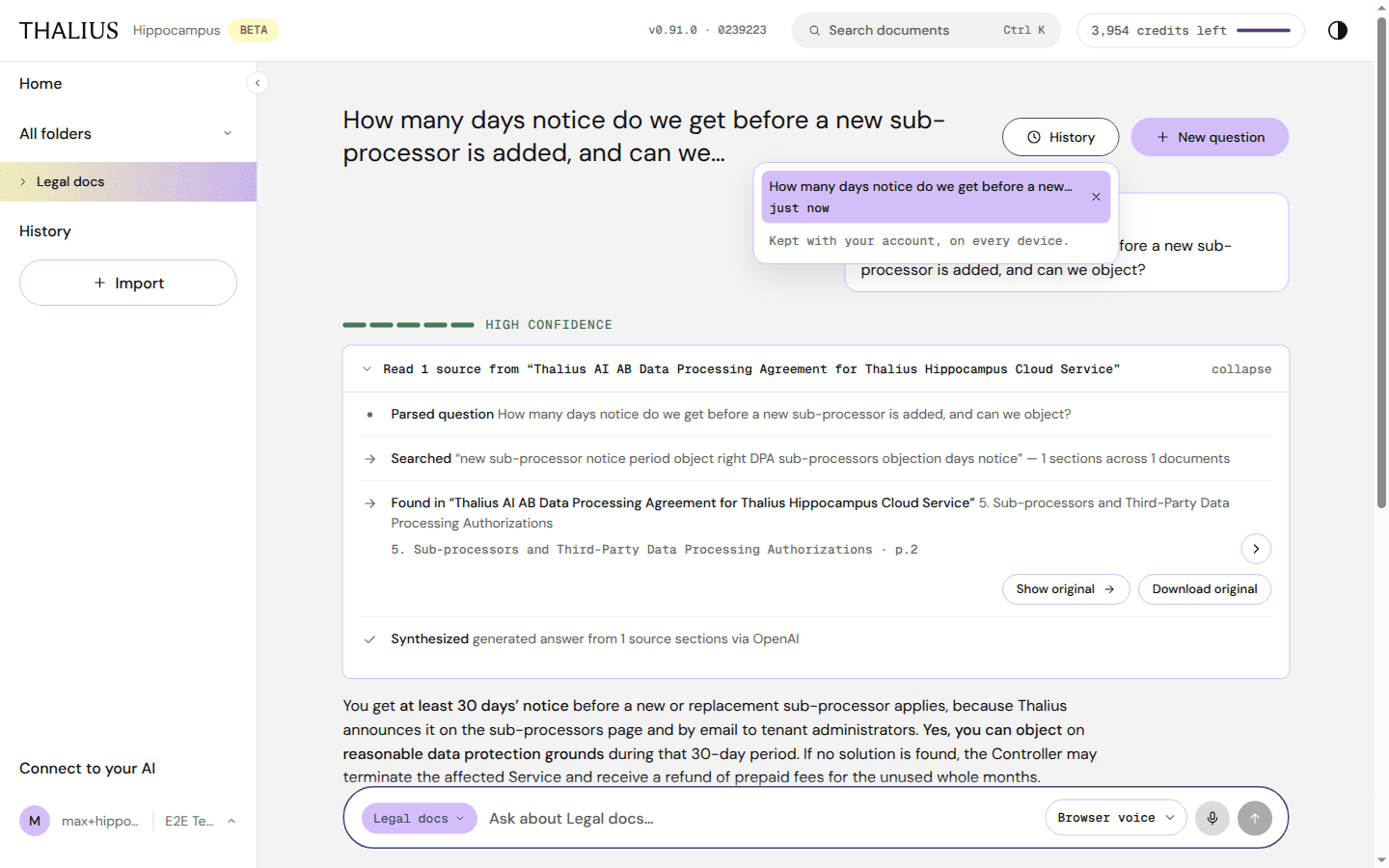1389x868 pixels.
Task: Expand the Legal docs folder chevron
Action: 23,181
